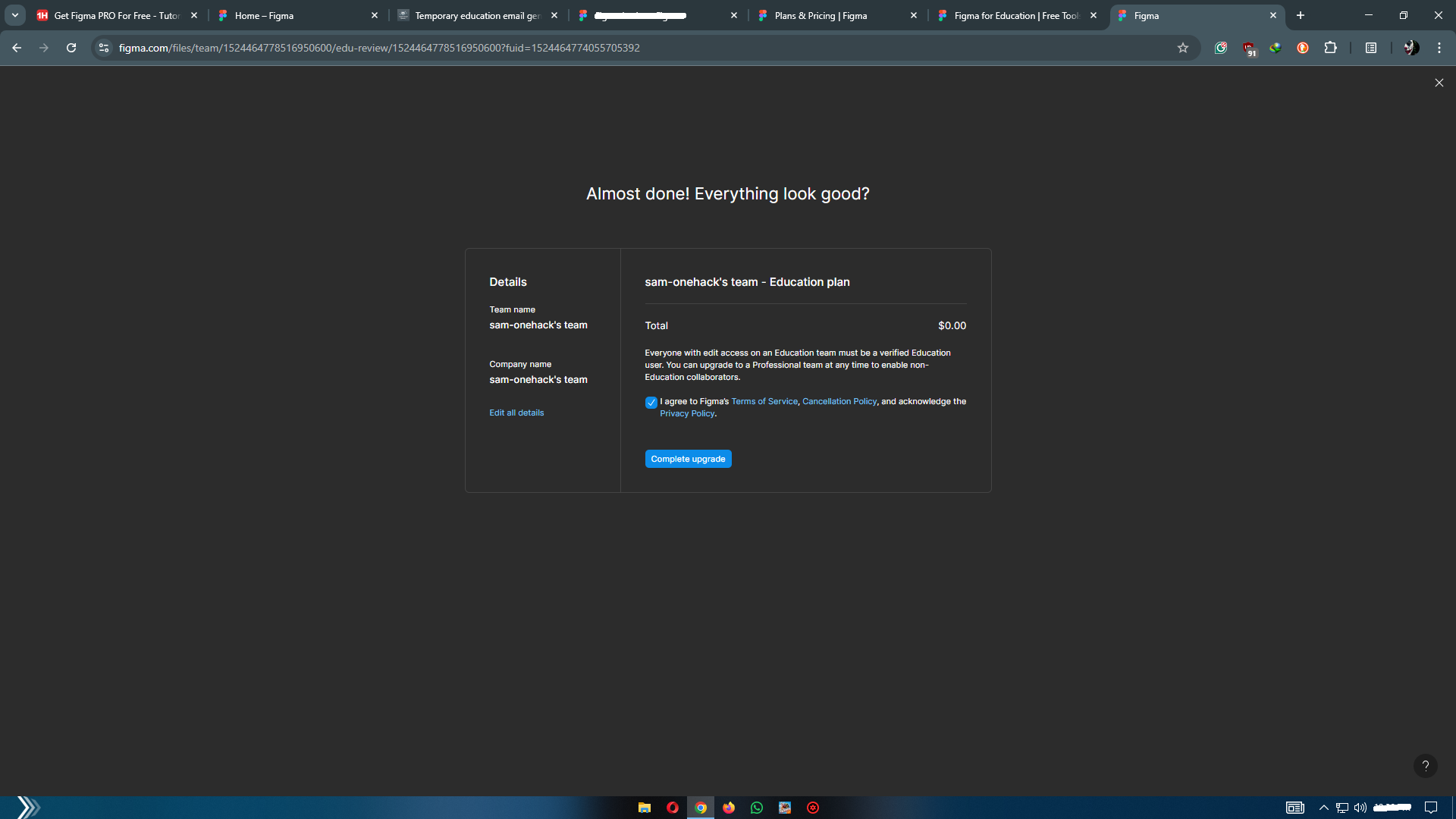This screenshot has height=819, width=1456.
Task: Go back to previous page
Action: click(x=17, y=48)
